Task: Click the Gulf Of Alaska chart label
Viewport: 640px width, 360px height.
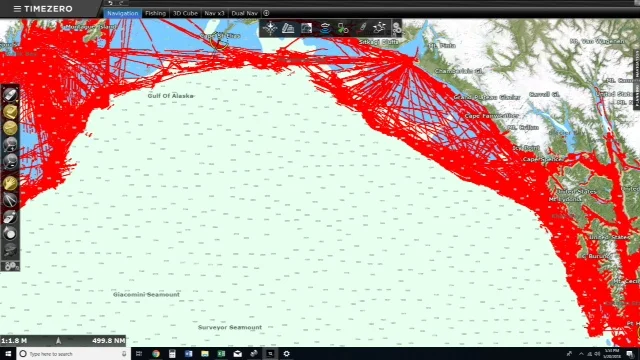Action: (171, 96)
